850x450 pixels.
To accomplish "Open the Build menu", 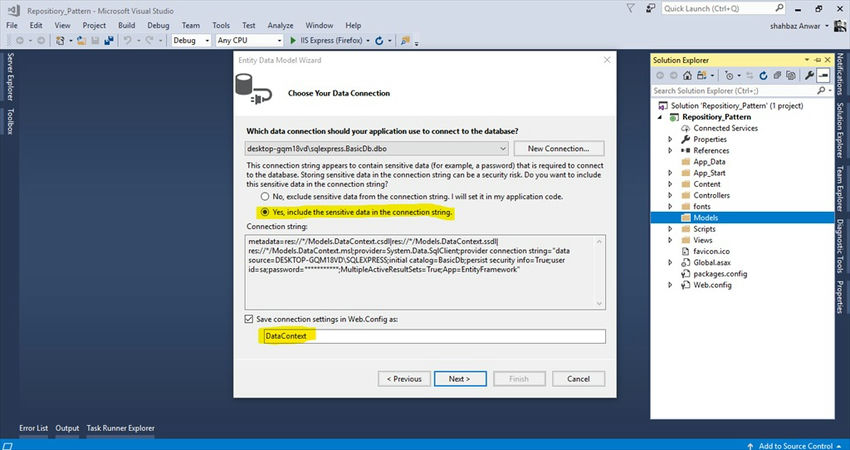I will 126,25.
